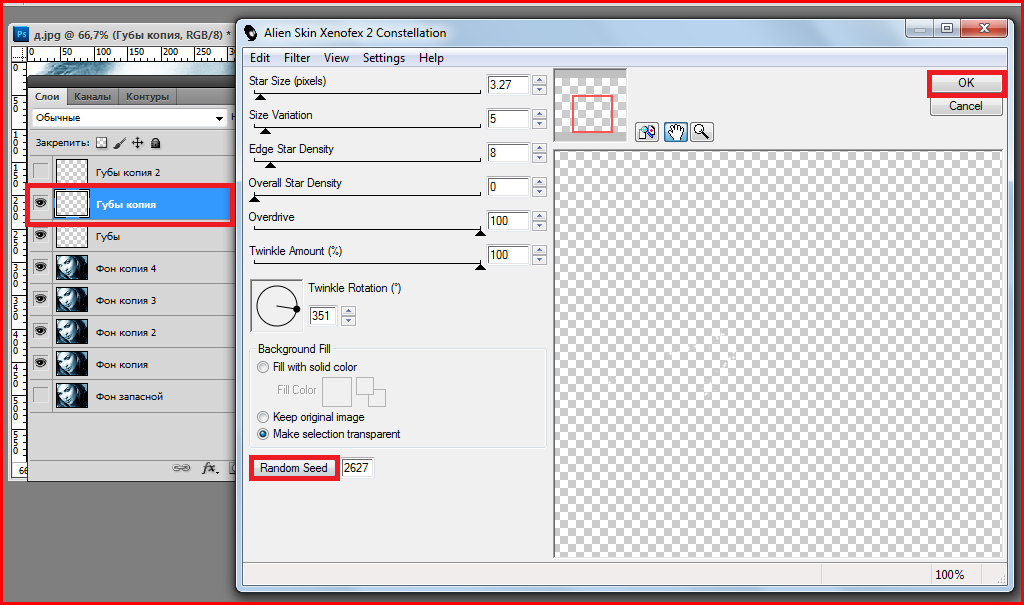This screenshot has width=1024, height=605.
Task: Click the lock image pixels brush icon
Action: click(x=120, y=142)
